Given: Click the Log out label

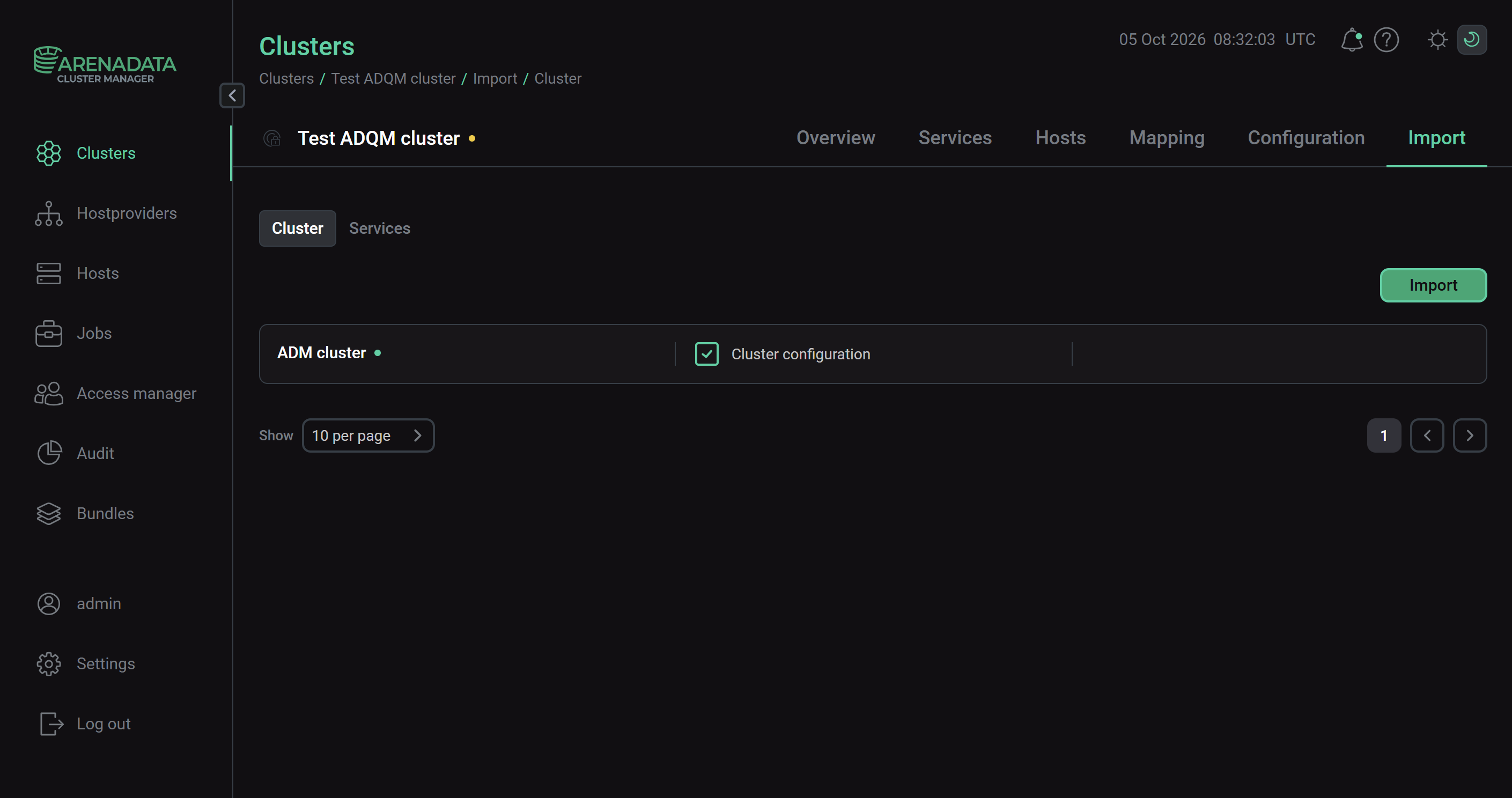Looking at the screenshot, I should click(104, 724).
